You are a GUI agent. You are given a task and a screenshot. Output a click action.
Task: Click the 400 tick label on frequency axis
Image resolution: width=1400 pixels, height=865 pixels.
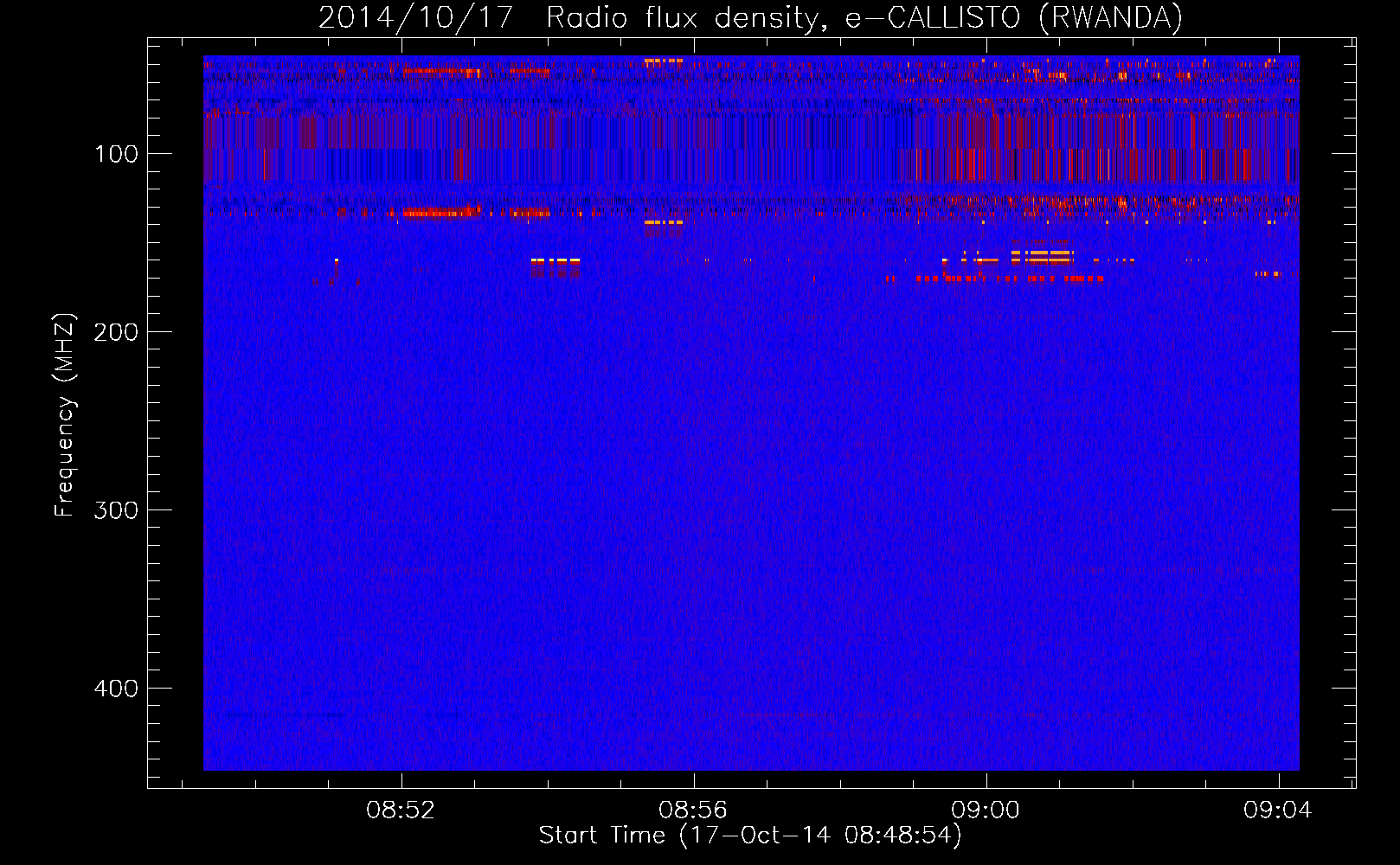[x=116, y=689]
